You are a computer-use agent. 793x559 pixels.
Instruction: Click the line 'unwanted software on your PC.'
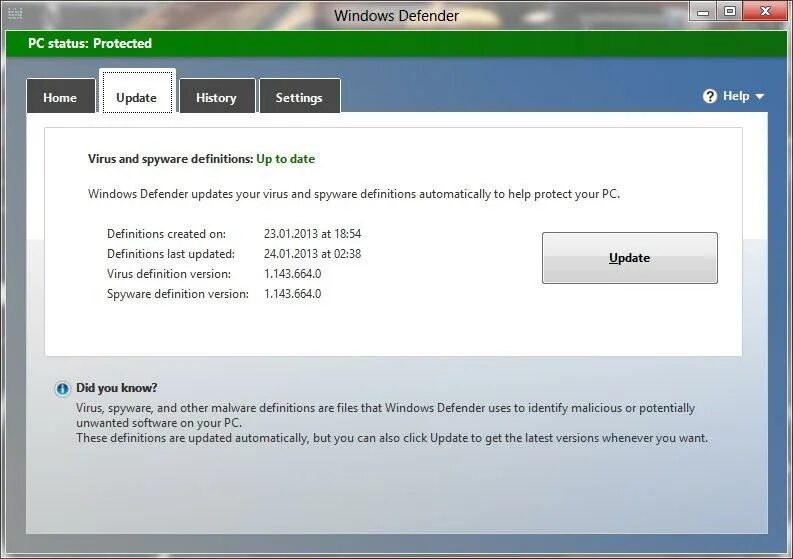pos(159,423)
